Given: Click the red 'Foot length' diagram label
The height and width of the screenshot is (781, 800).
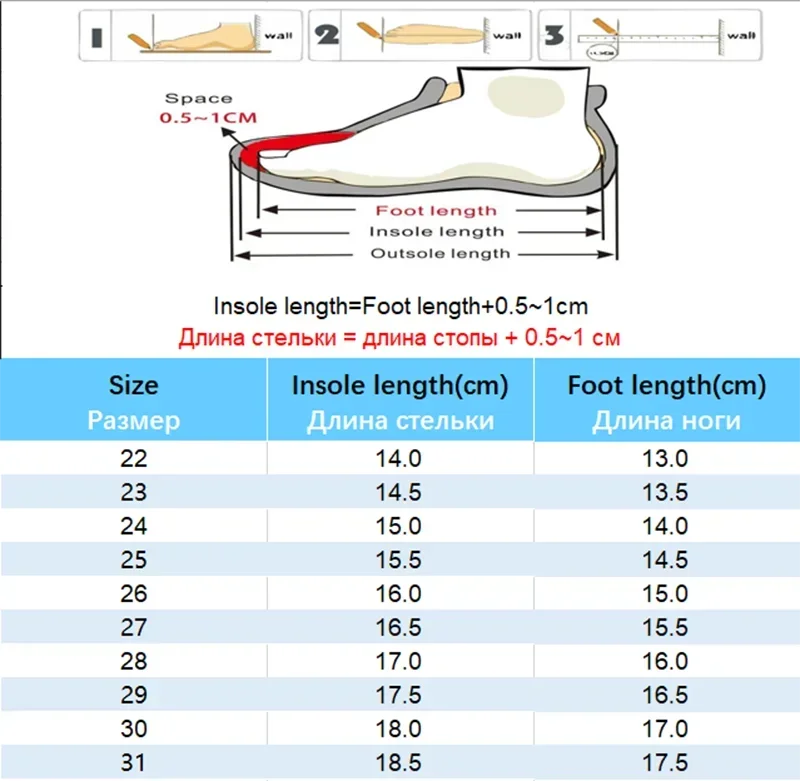Looking at the screenshot, I should (x=436, y=211).
